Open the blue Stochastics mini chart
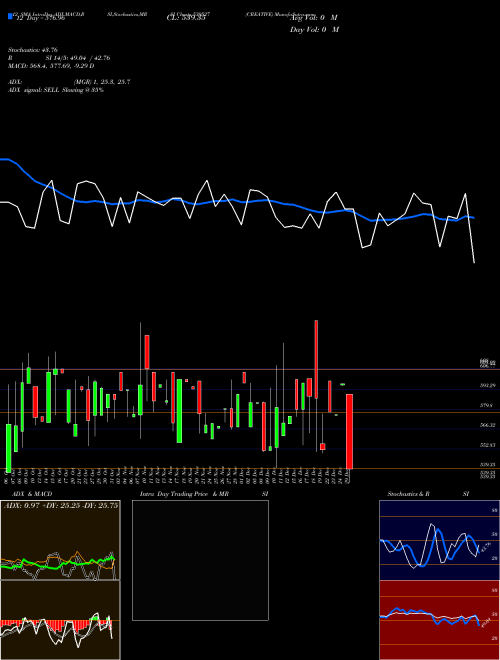Image resolution: width=500 pixels, height=660 pixels. pos(439,540)
